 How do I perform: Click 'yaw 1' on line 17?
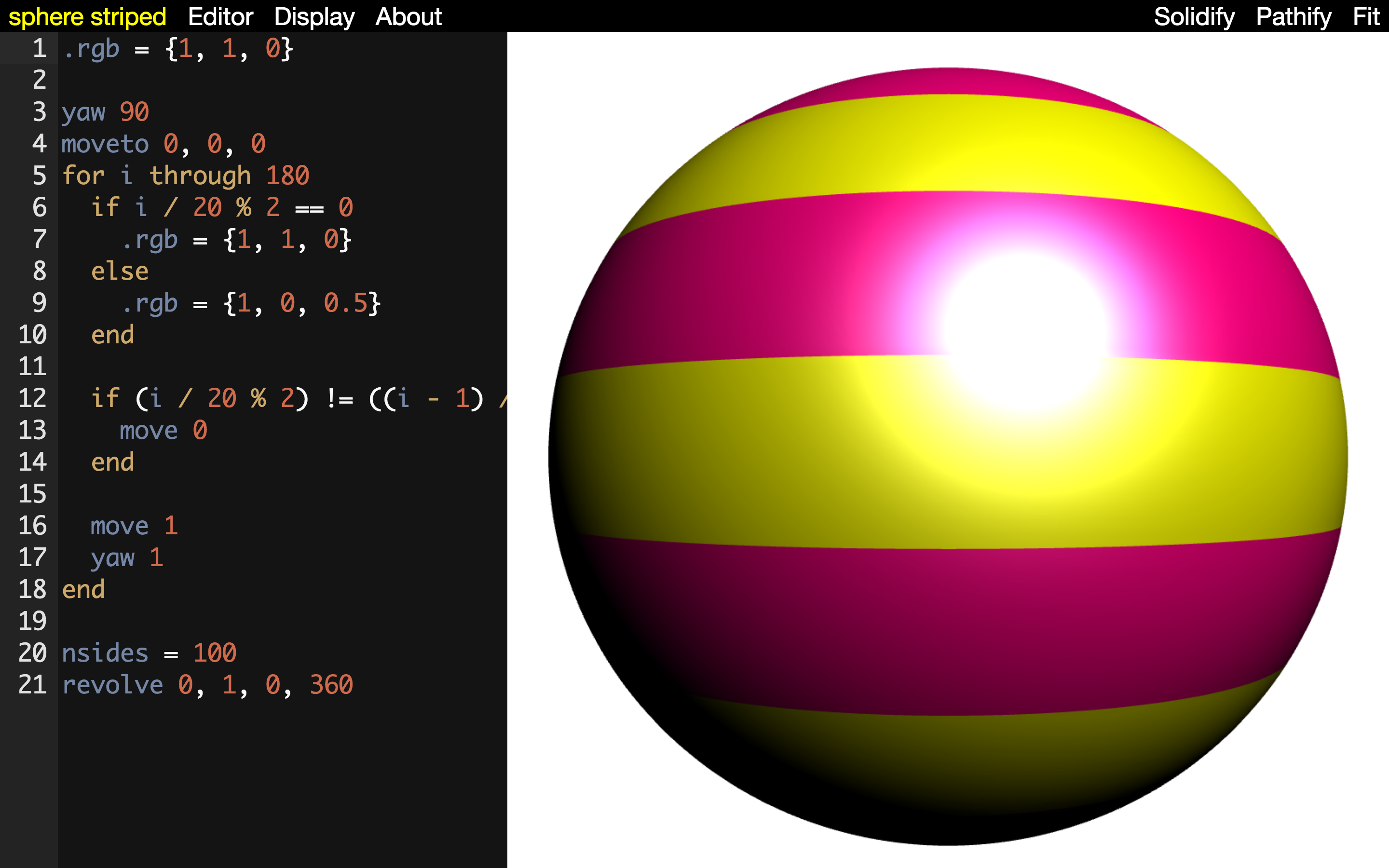click(x=127, y=558)
